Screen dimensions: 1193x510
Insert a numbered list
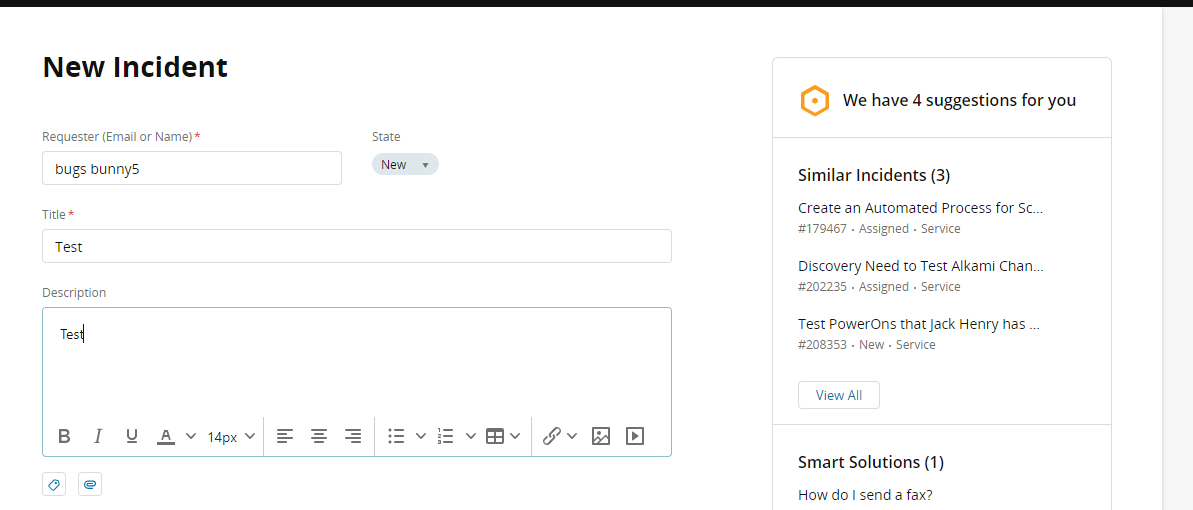[446, 436]
